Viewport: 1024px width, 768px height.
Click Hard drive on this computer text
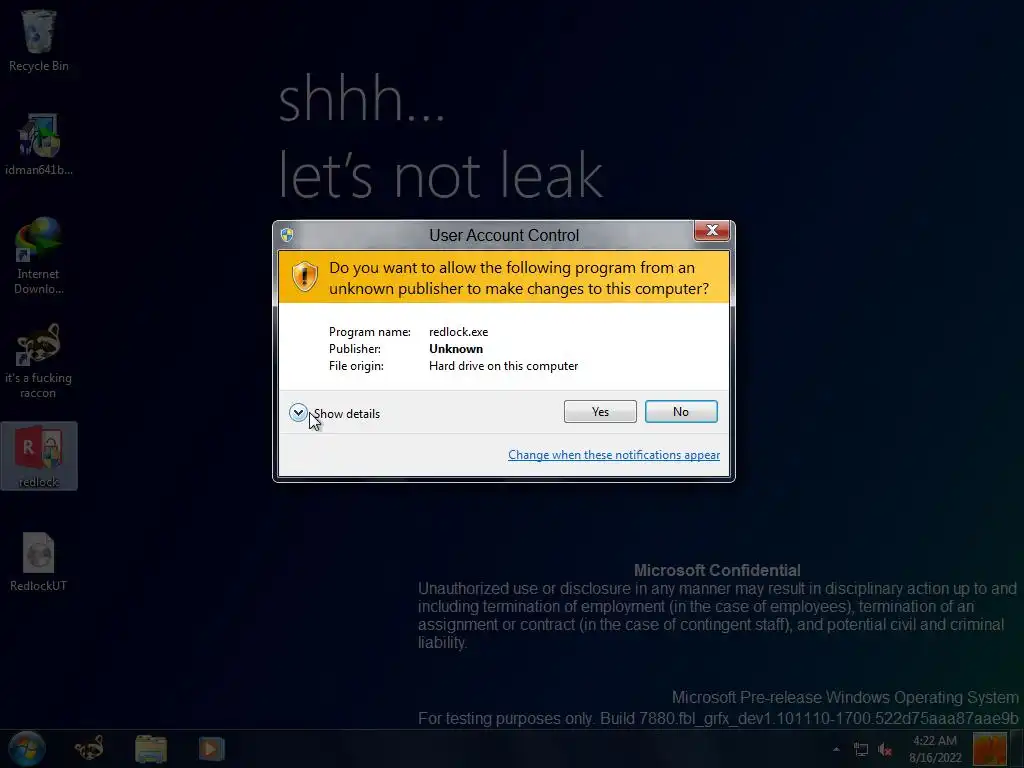(504, 366)
